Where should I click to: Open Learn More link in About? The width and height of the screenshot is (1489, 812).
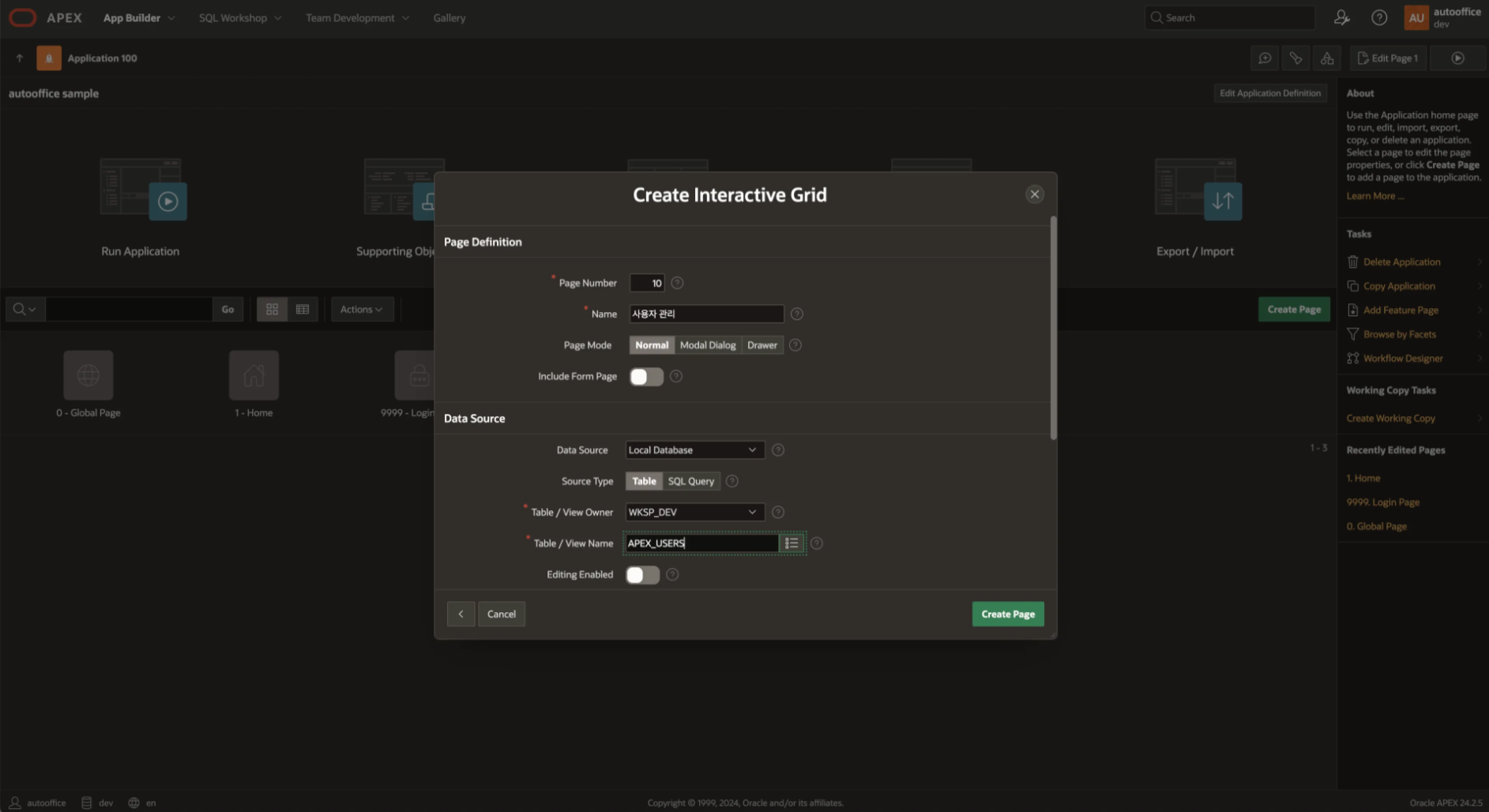[x=1374, y=197]
